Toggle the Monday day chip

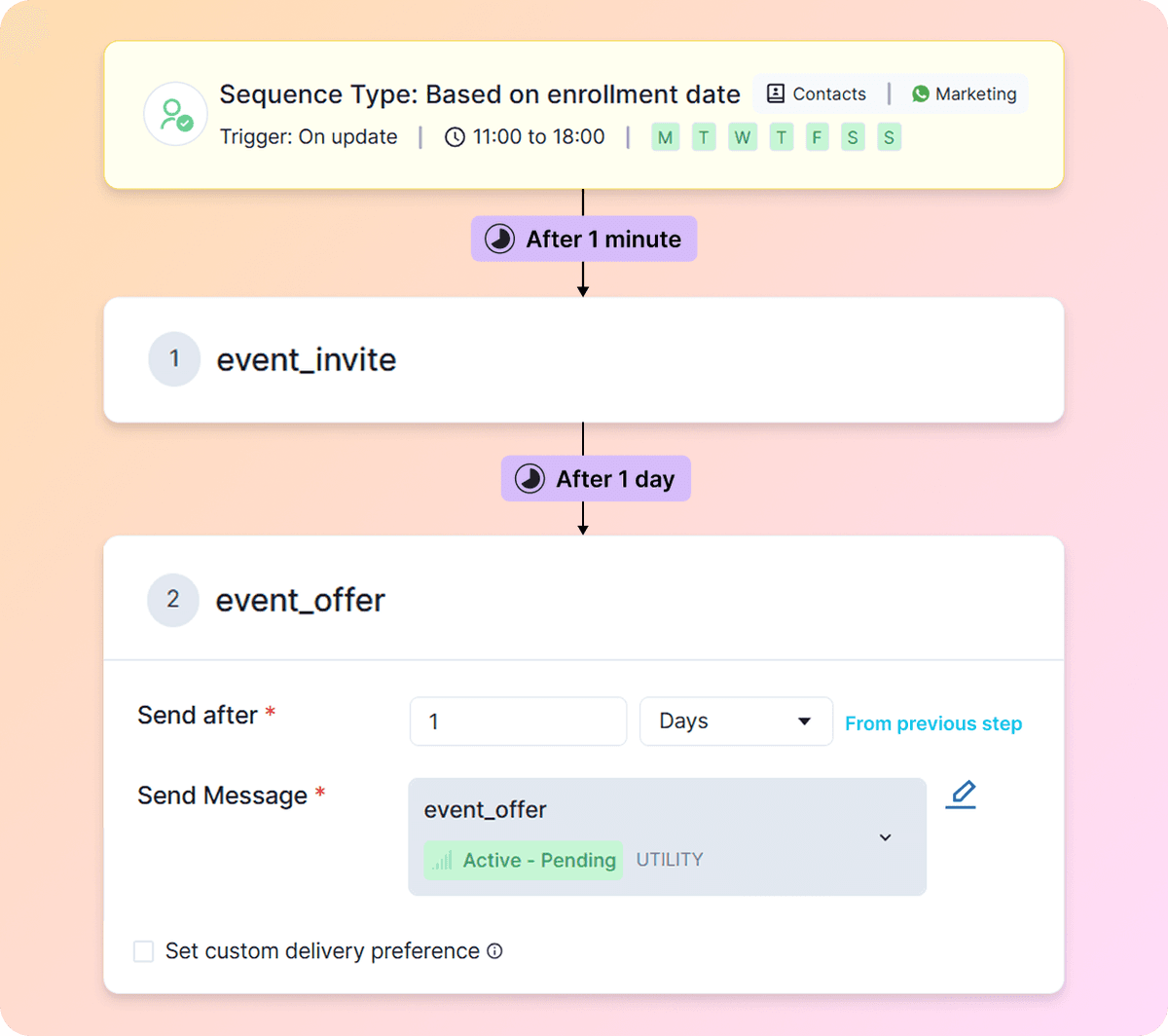(x=665, y=137)
